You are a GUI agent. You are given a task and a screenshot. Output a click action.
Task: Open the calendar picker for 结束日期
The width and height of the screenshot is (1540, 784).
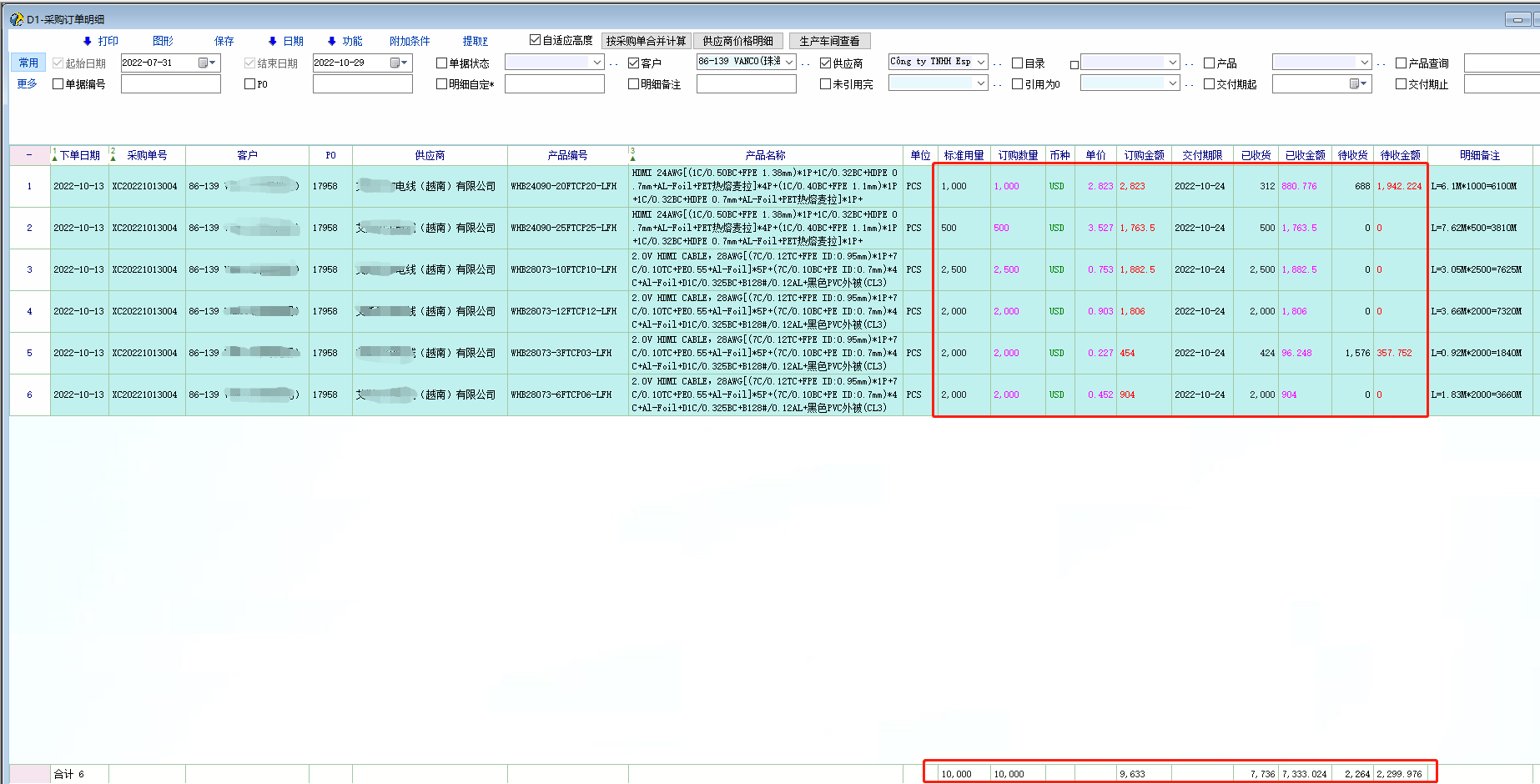(x=399, y=63)
